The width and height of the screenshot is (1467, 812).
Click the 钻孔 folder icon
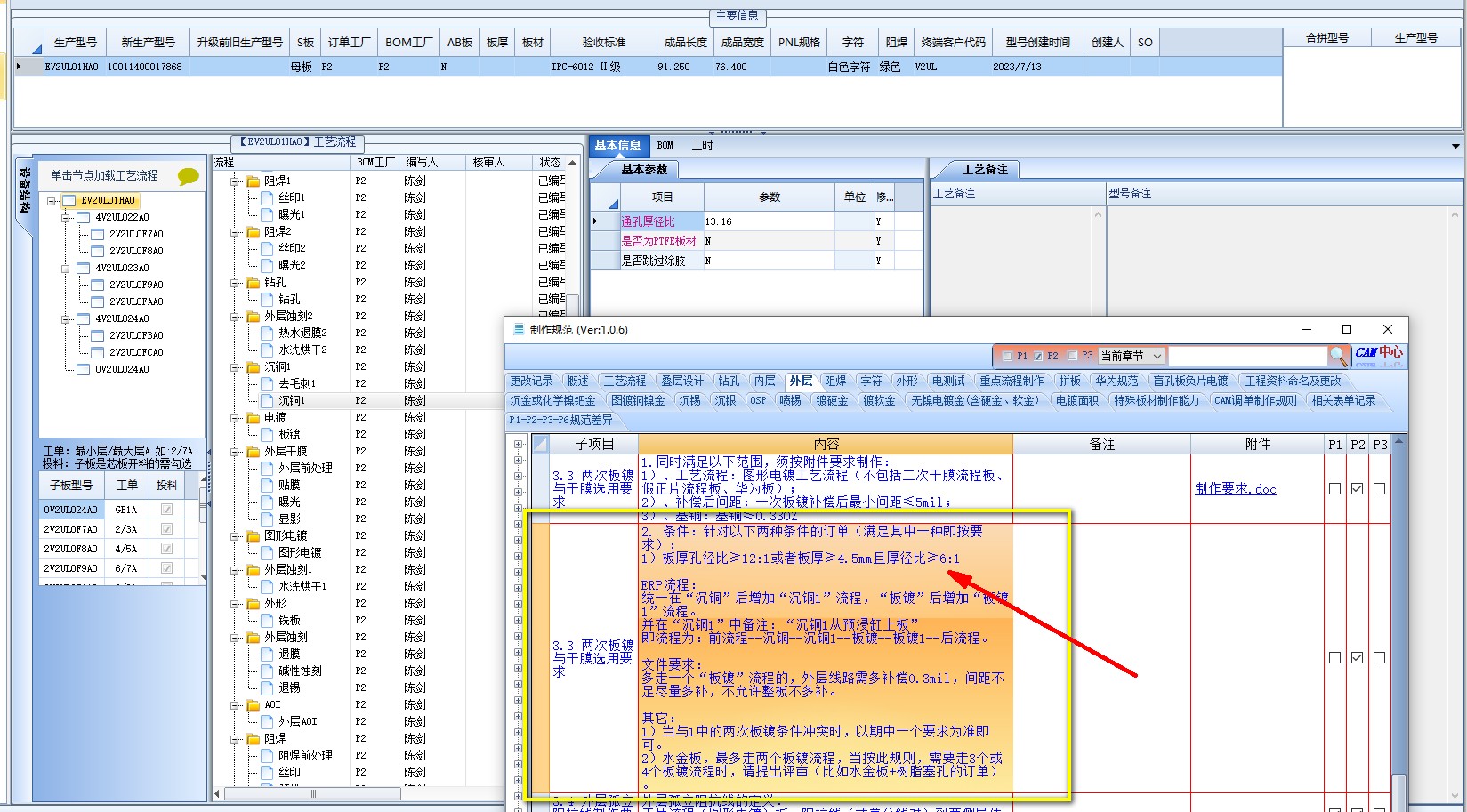pos(253,282)
